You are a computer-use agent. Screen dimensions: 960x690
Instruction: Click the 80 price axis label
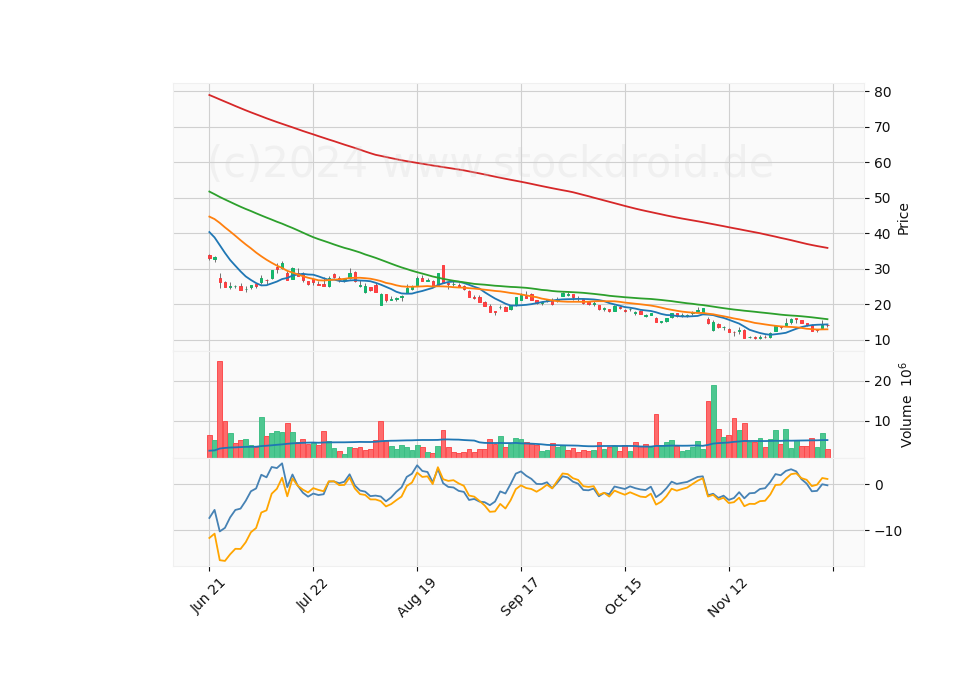pyautogui.click(x=882, y=92)
